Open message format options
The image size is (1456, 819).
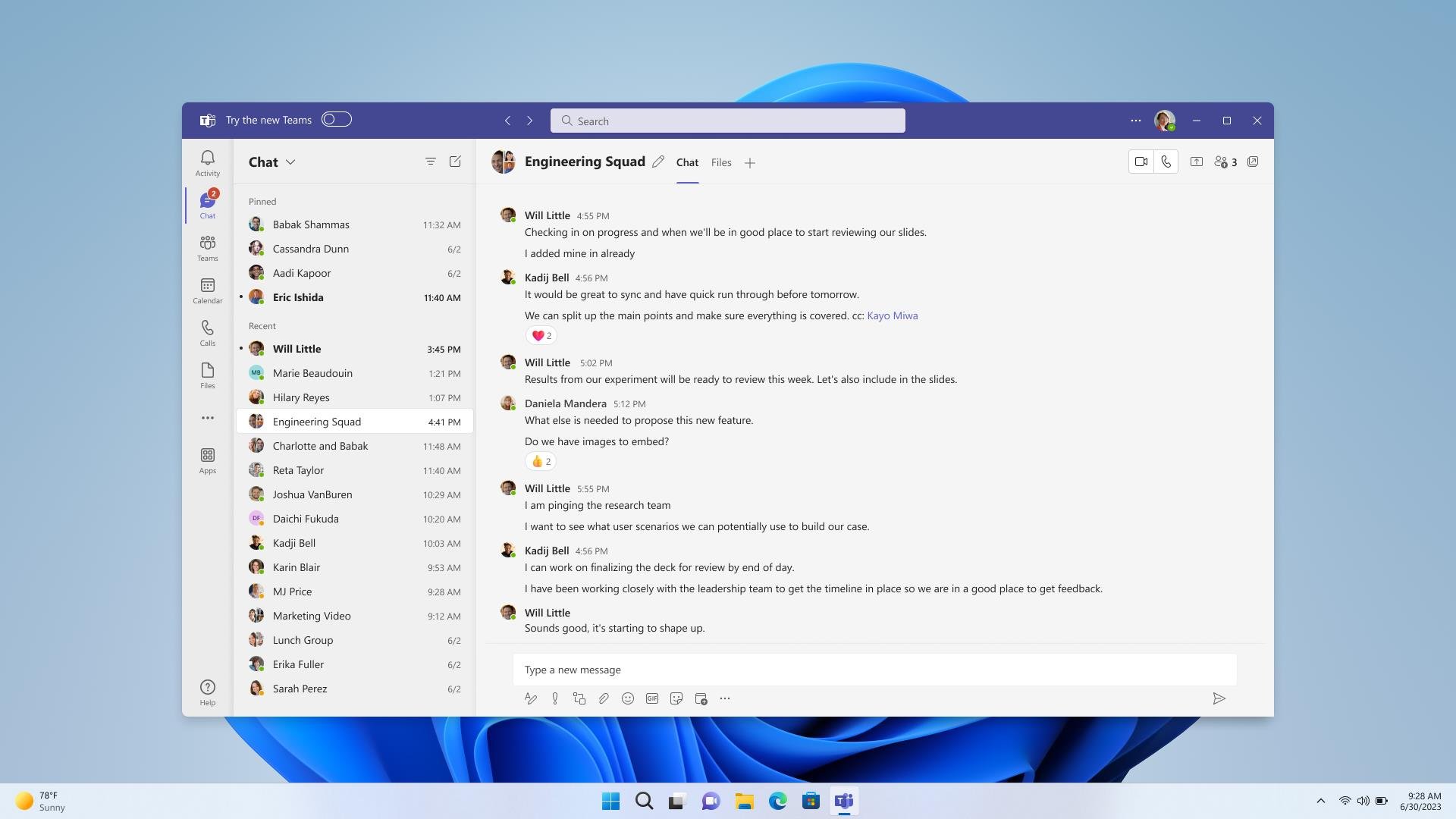531,698
